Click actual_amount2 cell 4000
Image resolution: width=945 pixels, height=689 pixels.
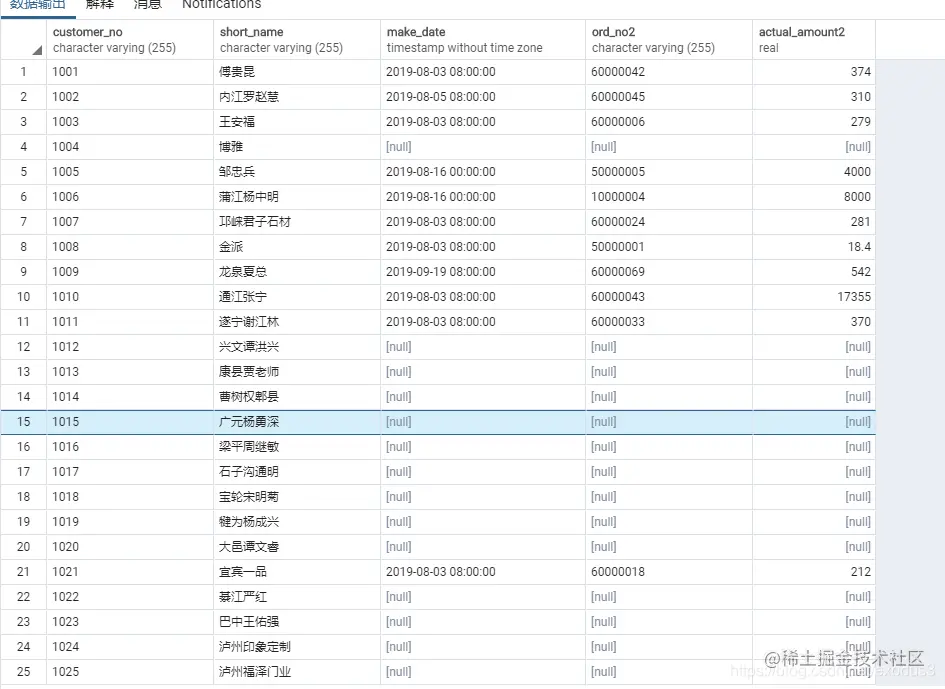[814, 172]
